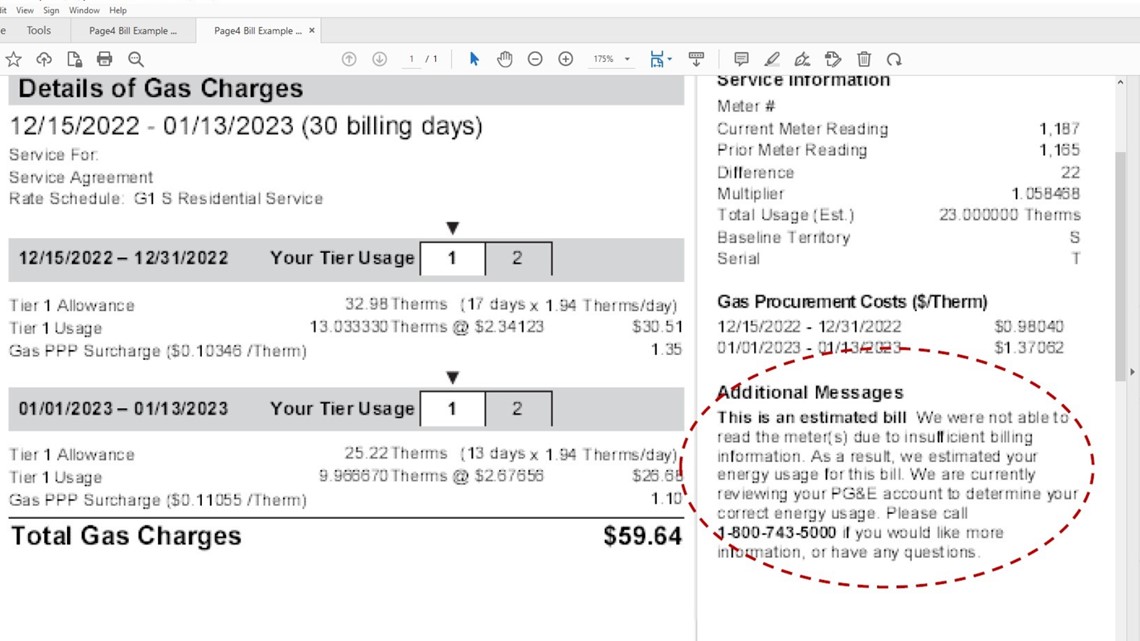Open the Fill & Sign tool
1140x641 pixels.
pyautogui.click(x=803, y=59)
